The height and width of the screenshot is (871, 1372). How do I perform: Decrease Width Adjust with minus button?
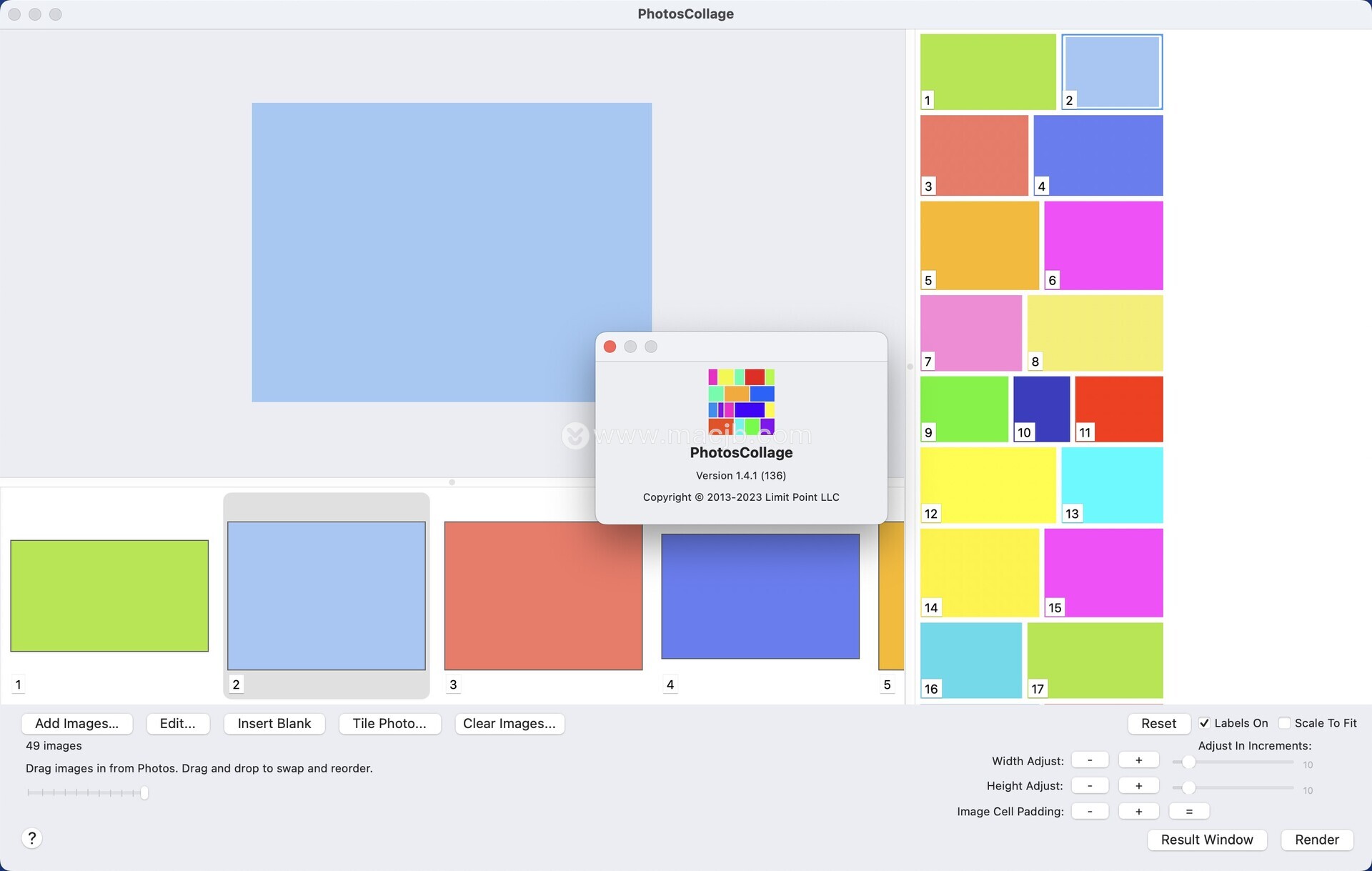click(x=1090, y=760)
